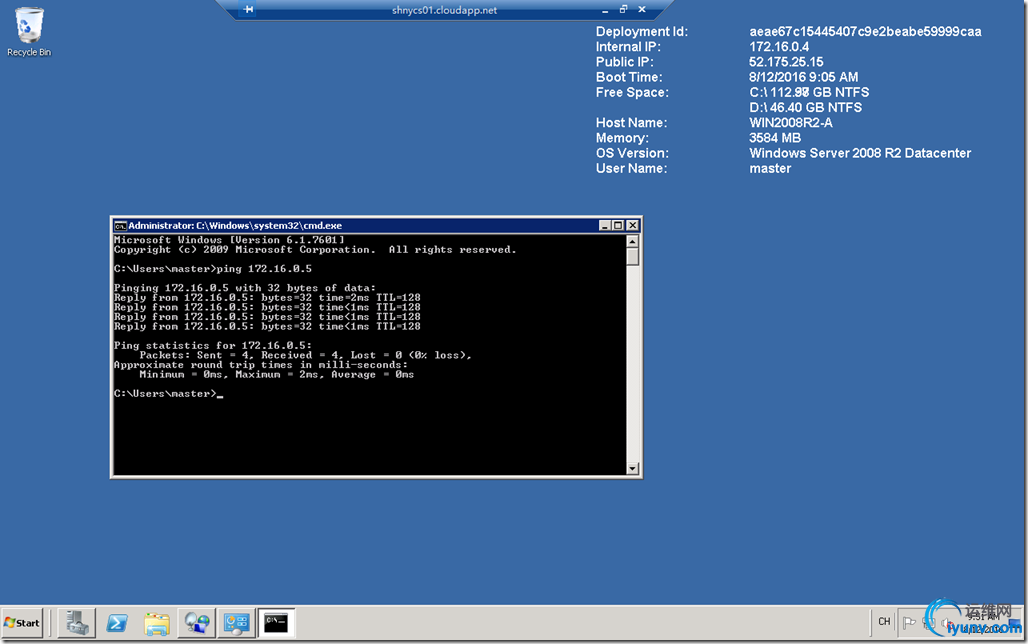Click the 'ping 172.16.0.5' command line text
This screenshot has width=1028, height=644.
(264, 269)
